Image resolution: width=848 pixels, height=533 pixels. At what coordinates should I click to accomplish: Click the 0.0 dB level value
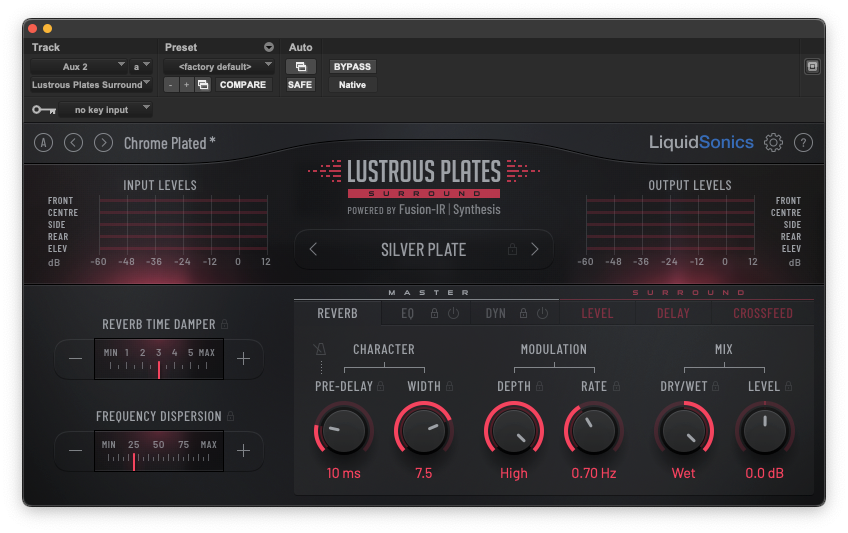[764, 474]
